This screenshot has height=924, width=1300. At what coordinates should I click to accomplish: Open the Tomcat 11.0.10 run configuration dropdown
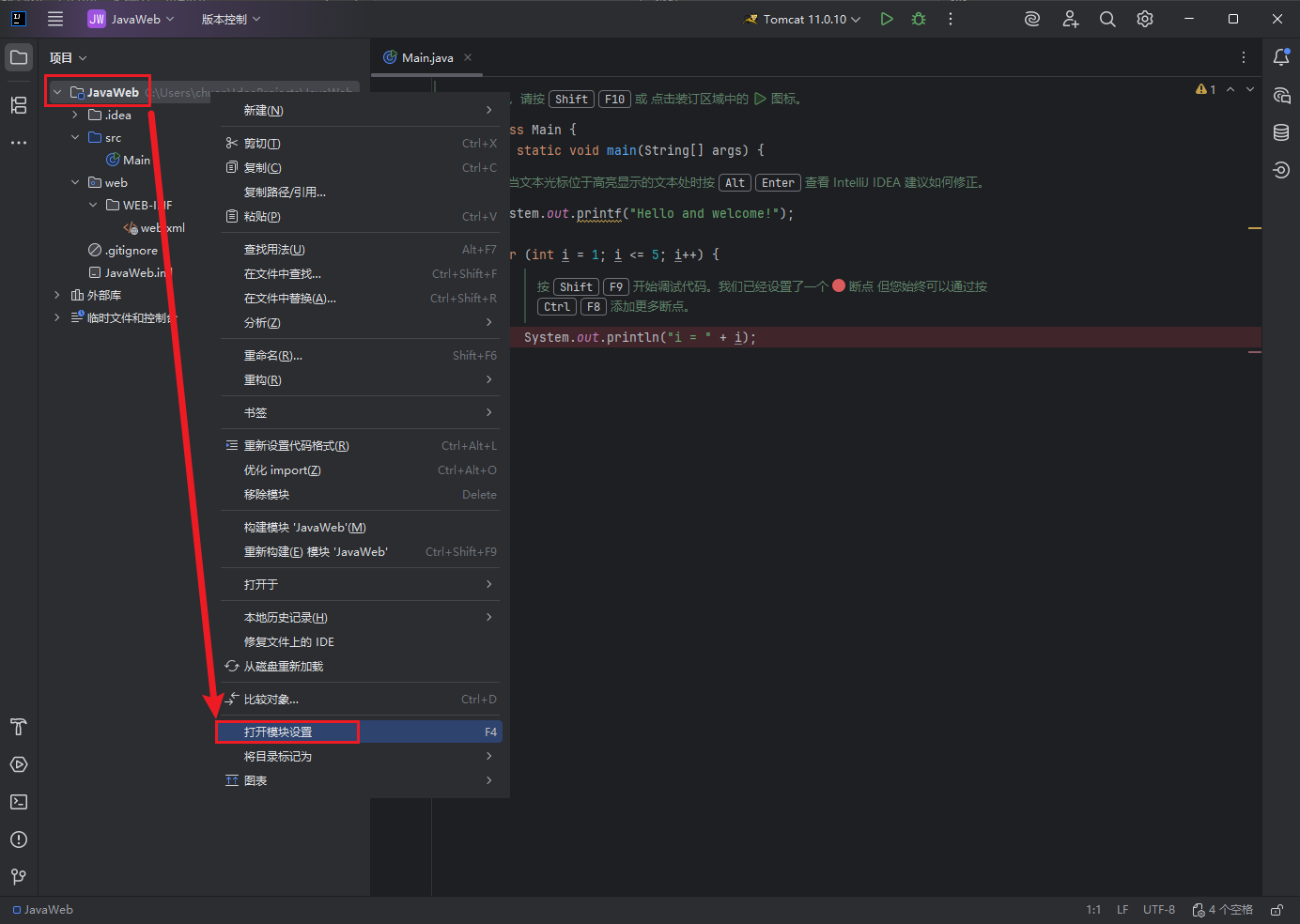pos(803,19)
